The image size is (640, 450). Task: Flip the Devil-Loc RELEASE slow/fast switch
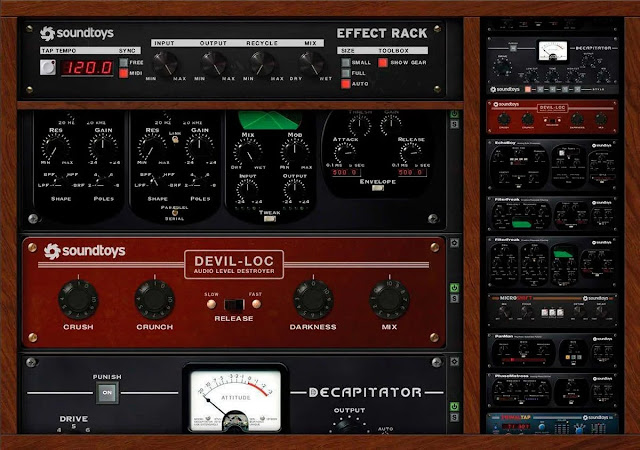point(234,304)
